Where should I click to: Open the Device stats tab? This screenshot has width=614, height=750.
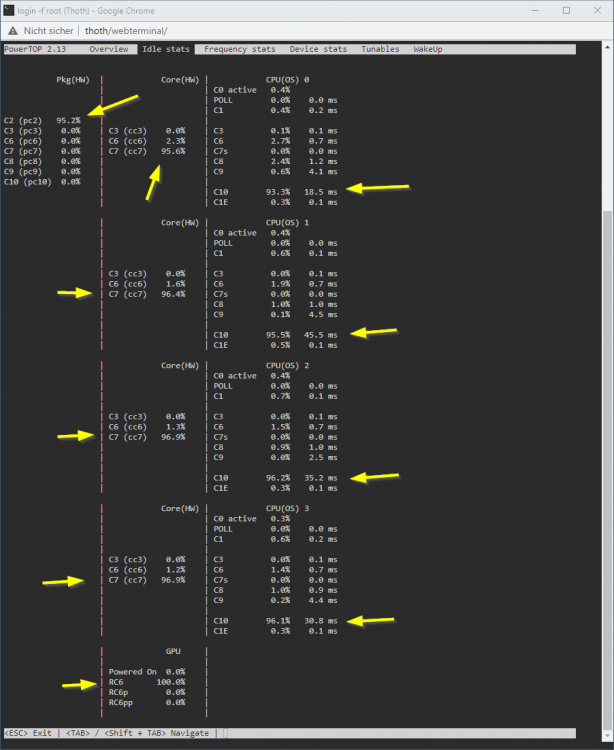coord(318,49)
